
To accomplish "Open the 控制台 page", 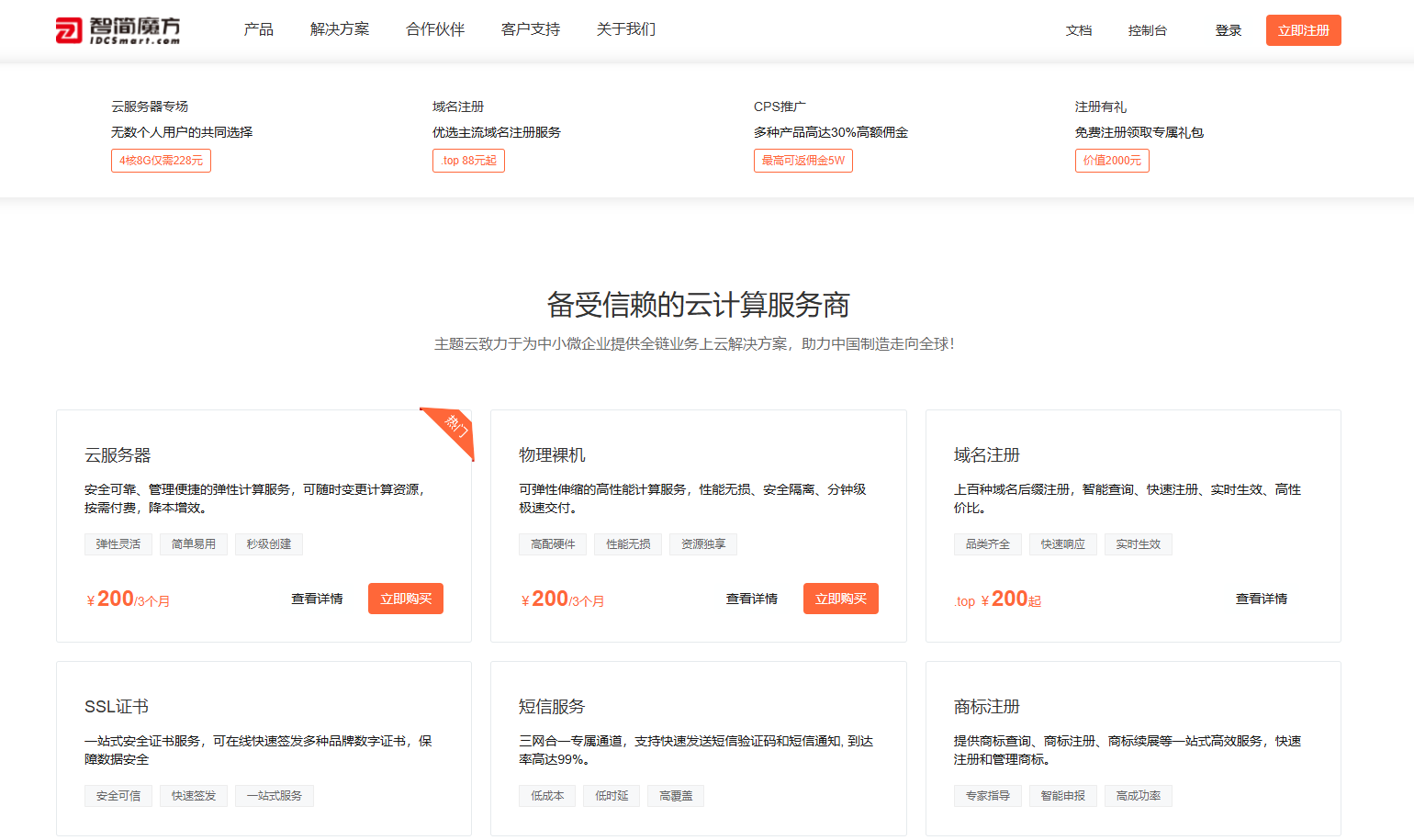I will [1148, 28].
